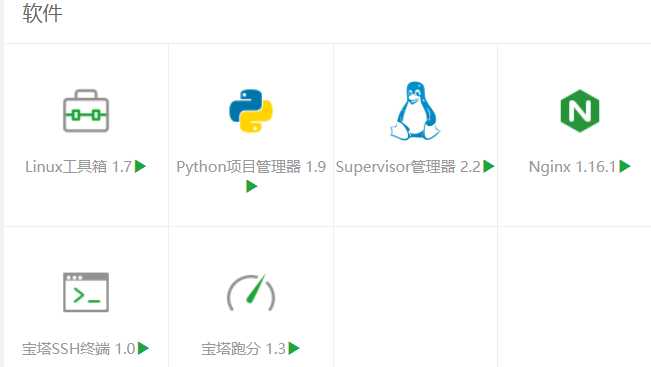Select the 宝塔跑分 1.3 label

(243, 348)
